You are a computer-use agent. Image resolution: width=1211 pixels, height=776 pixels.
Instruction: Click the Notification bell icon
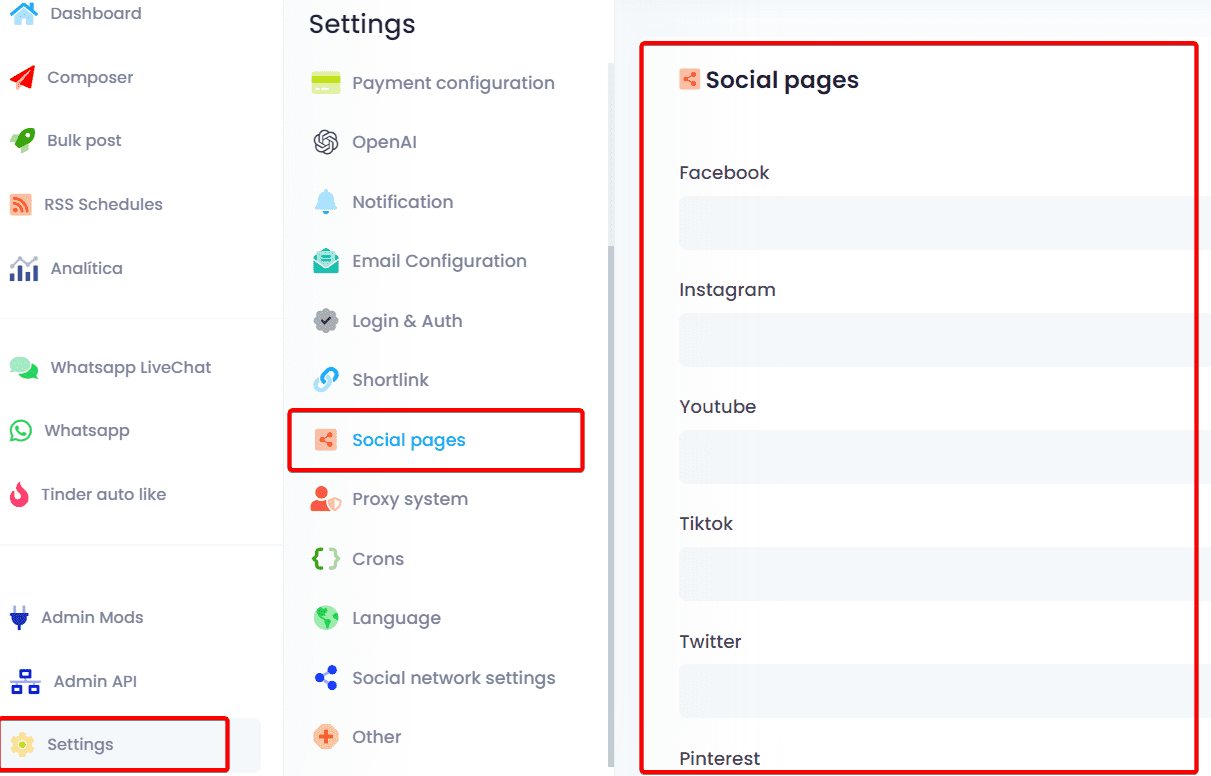[326, 202]
